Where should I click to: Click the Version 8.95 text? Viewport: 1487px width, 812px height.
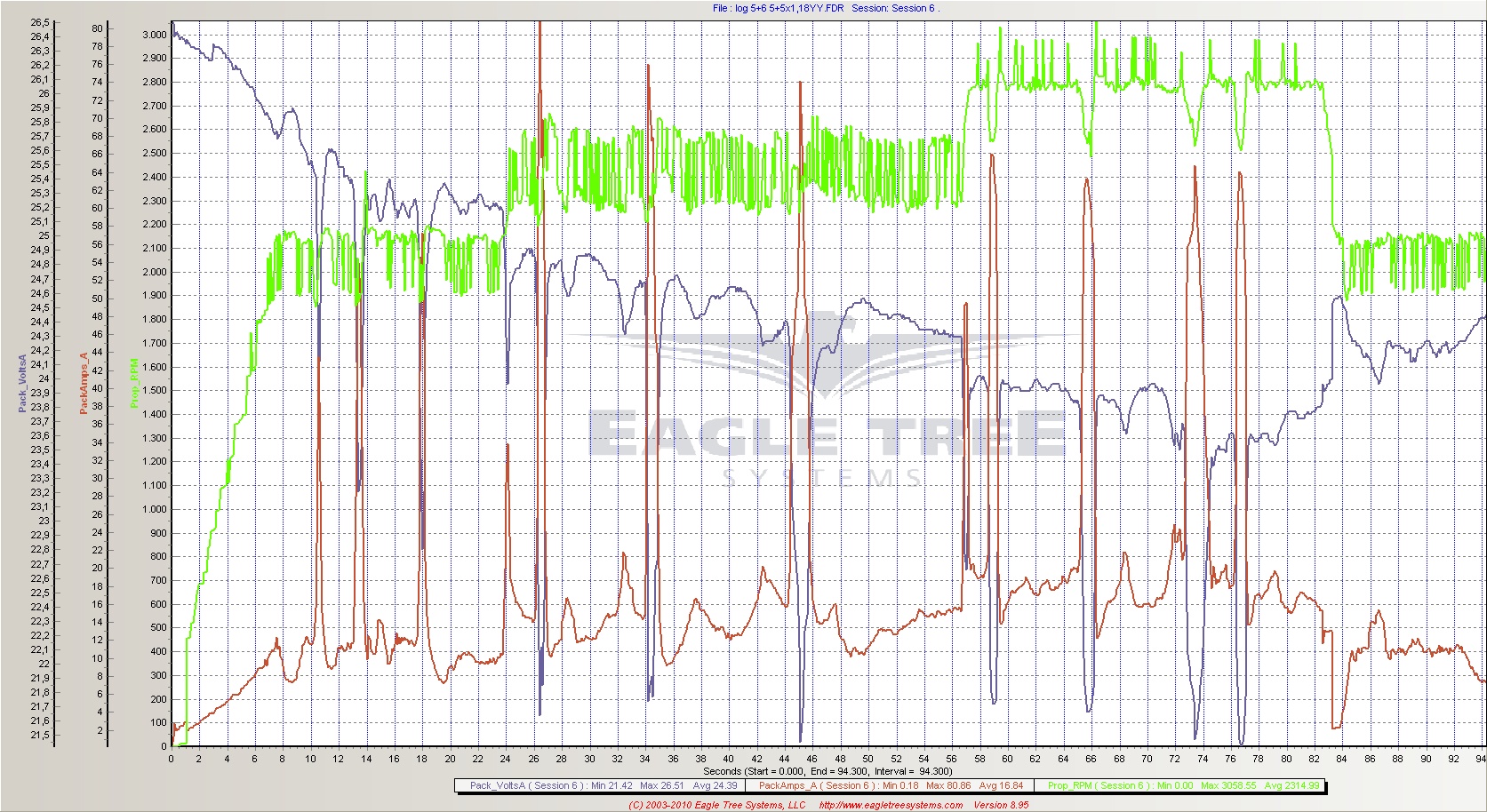(1001, 805)
